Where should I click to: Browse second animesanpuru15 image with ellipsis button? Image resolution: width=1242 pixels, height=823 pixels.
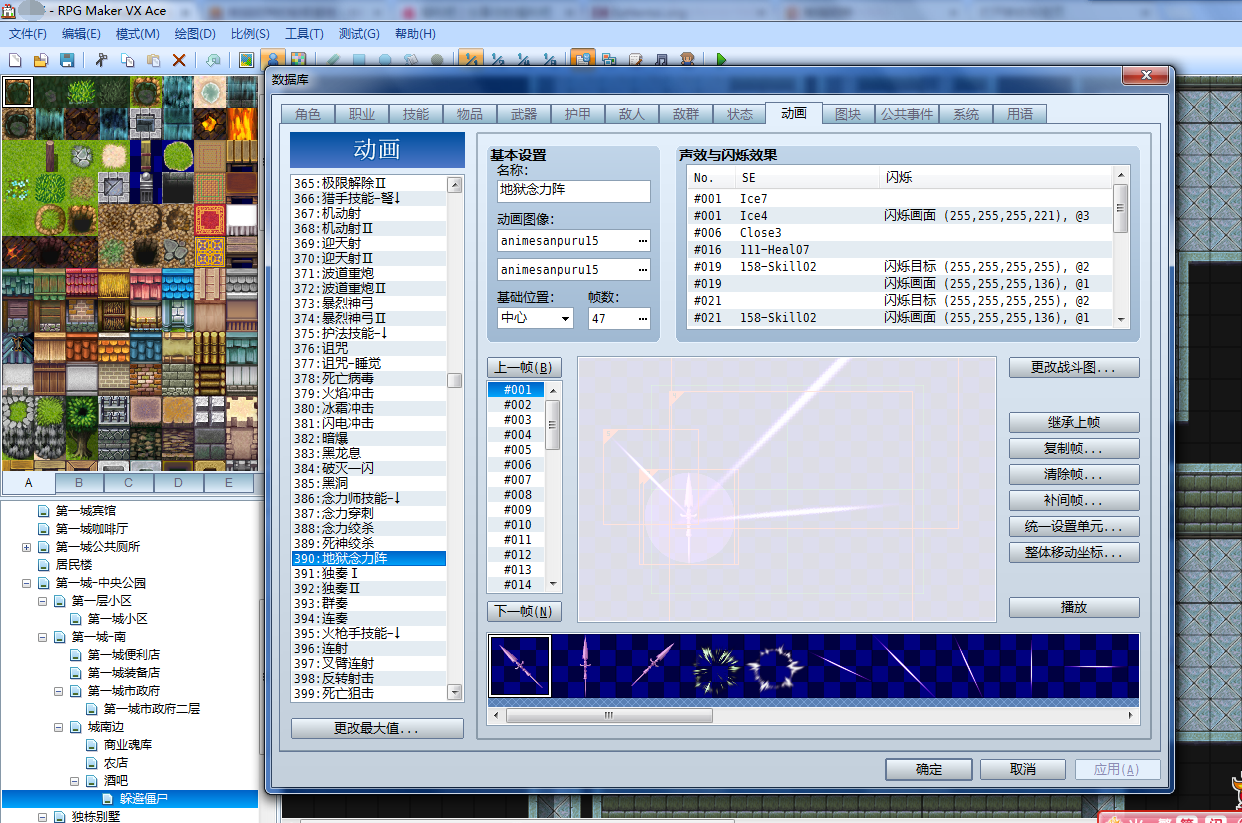pos(642,269)
